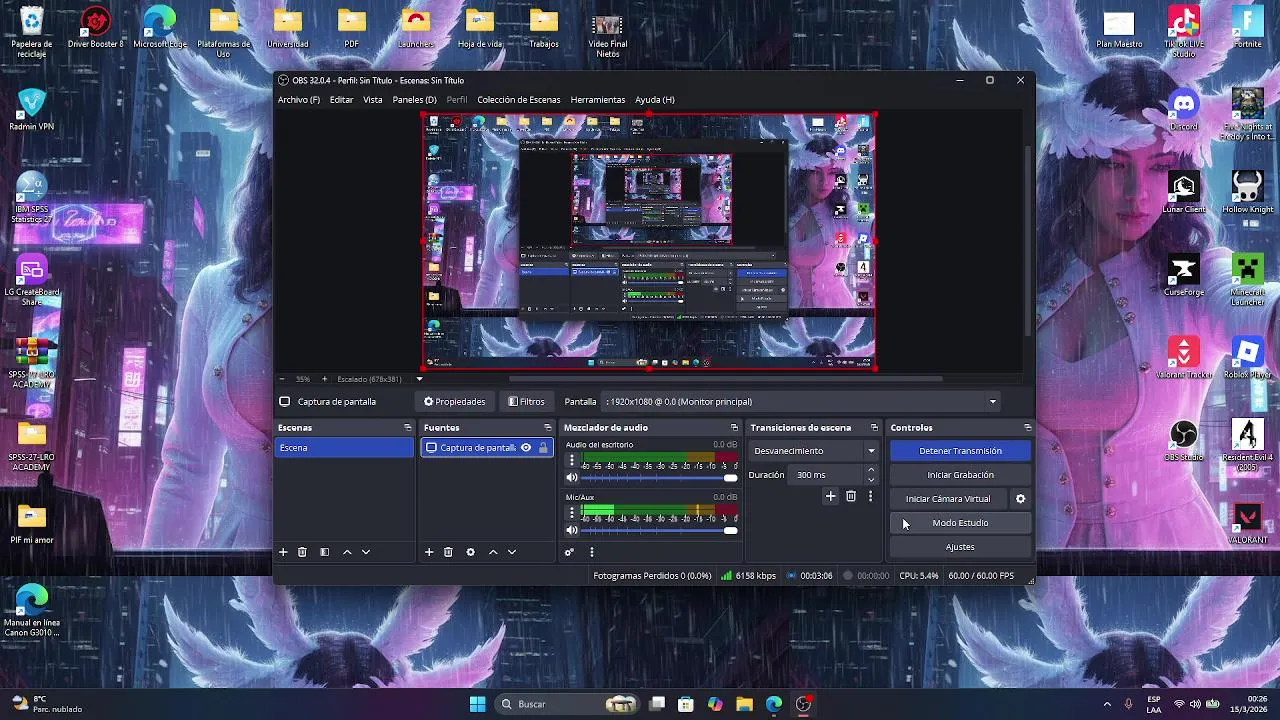Open the Archivo menu
Image resolution: width=1280 pixels, height=720 pixels.
click(x=299, y=100)
